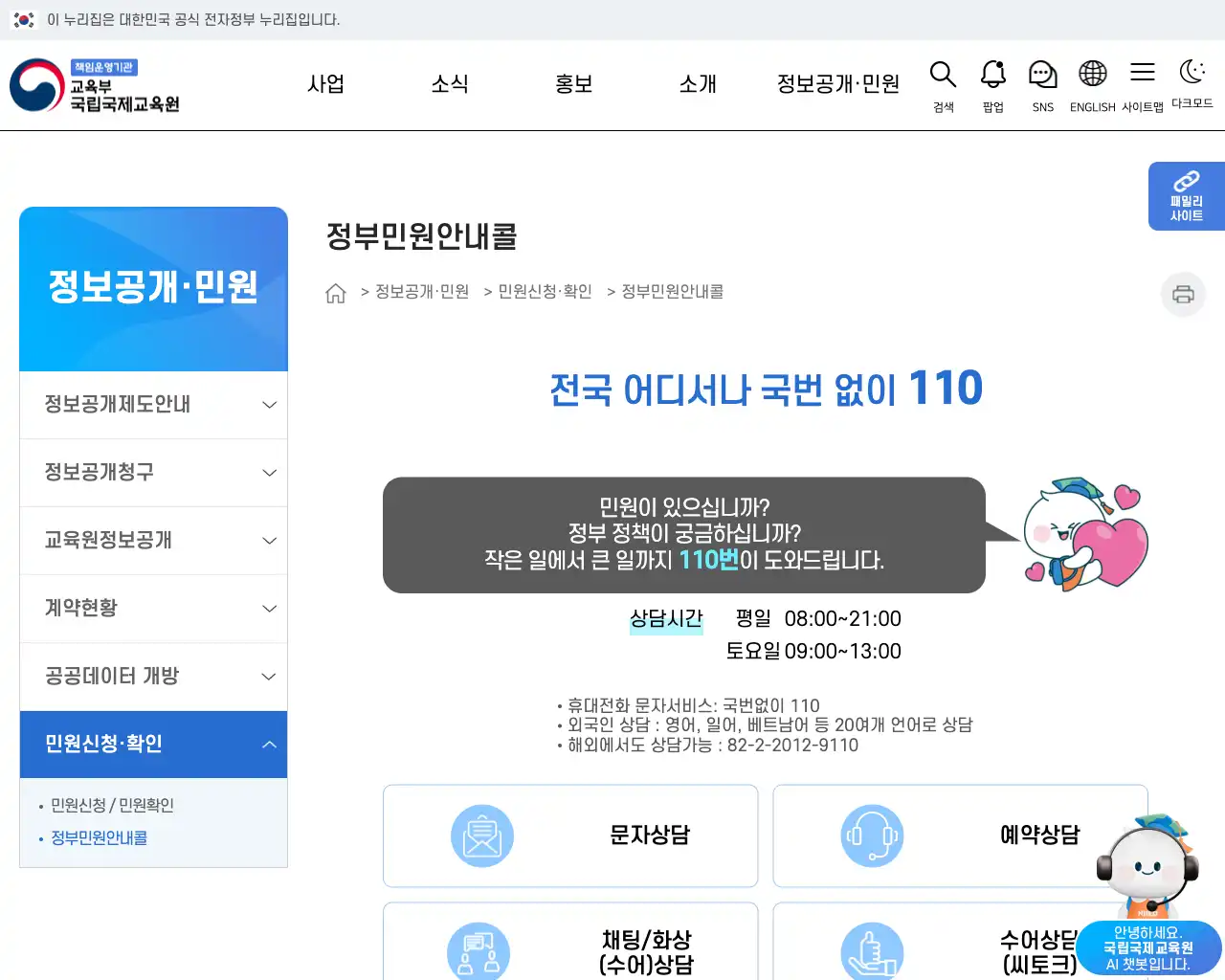Expand the 교육원정보공개 sidebar section
This screenshot has height=980, width=1225.
(x=153, y=541)
